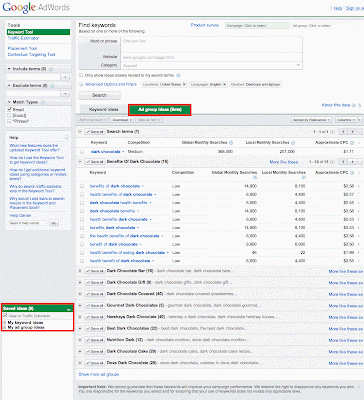The height and width of the screenshot is (400, 364).
Task: Collapse the Benefits Of Dark Chocolate group
Action: [x=80, y=162]
